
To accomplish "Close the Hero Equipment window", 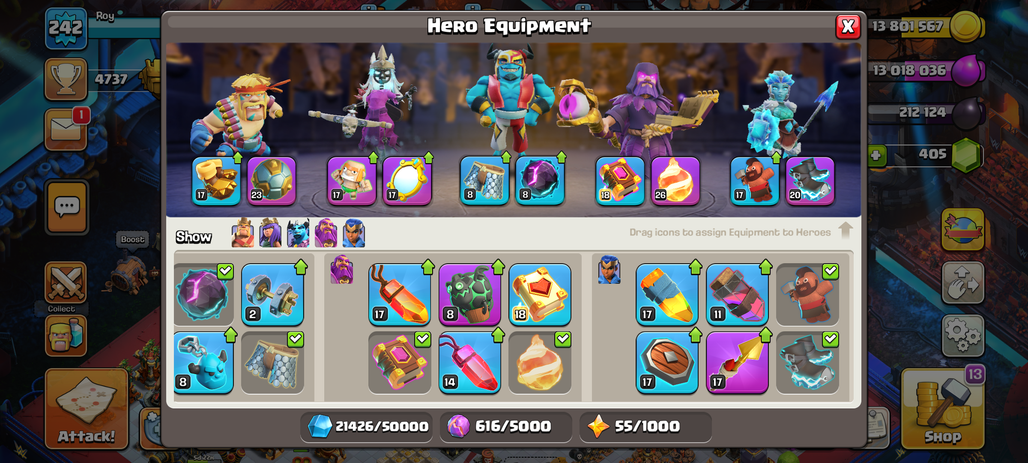I will pyautogui.click(x=848, y=26).
